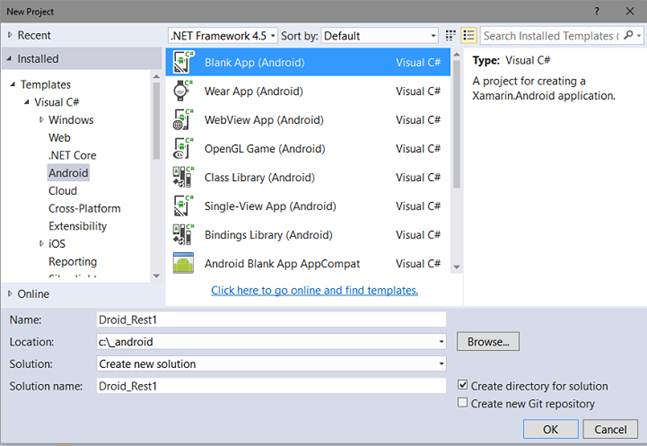The height and width of the screenshot is (446, 647).
Task: Click the Wear App watch icon
Action: 183,91
